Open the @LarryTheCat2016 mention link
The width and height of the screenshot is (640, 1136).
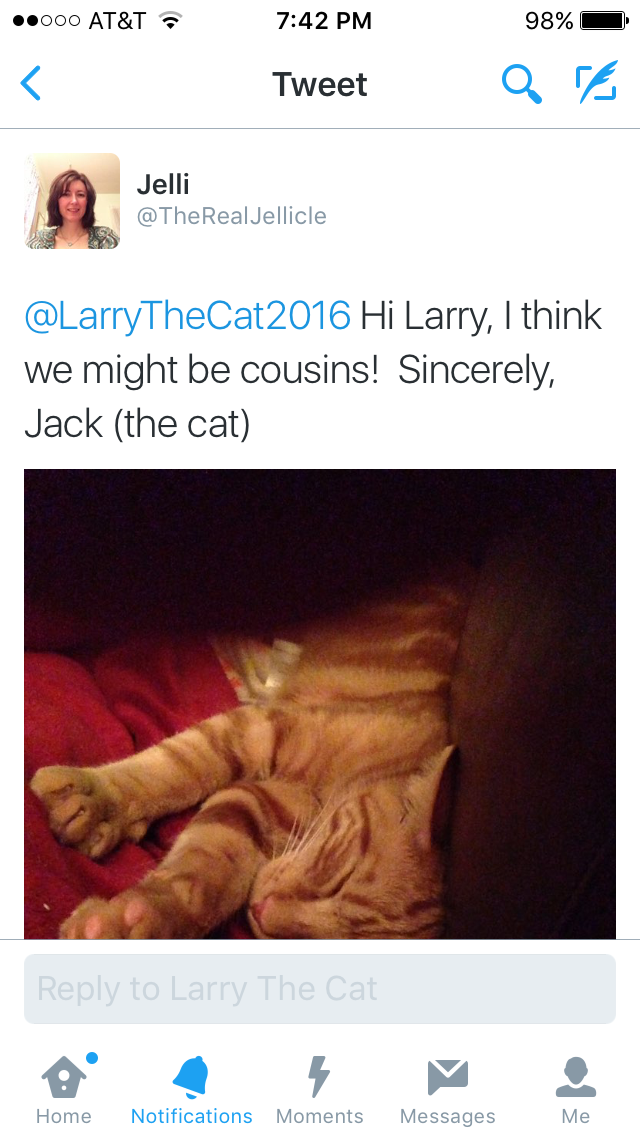tap(188, 316)
